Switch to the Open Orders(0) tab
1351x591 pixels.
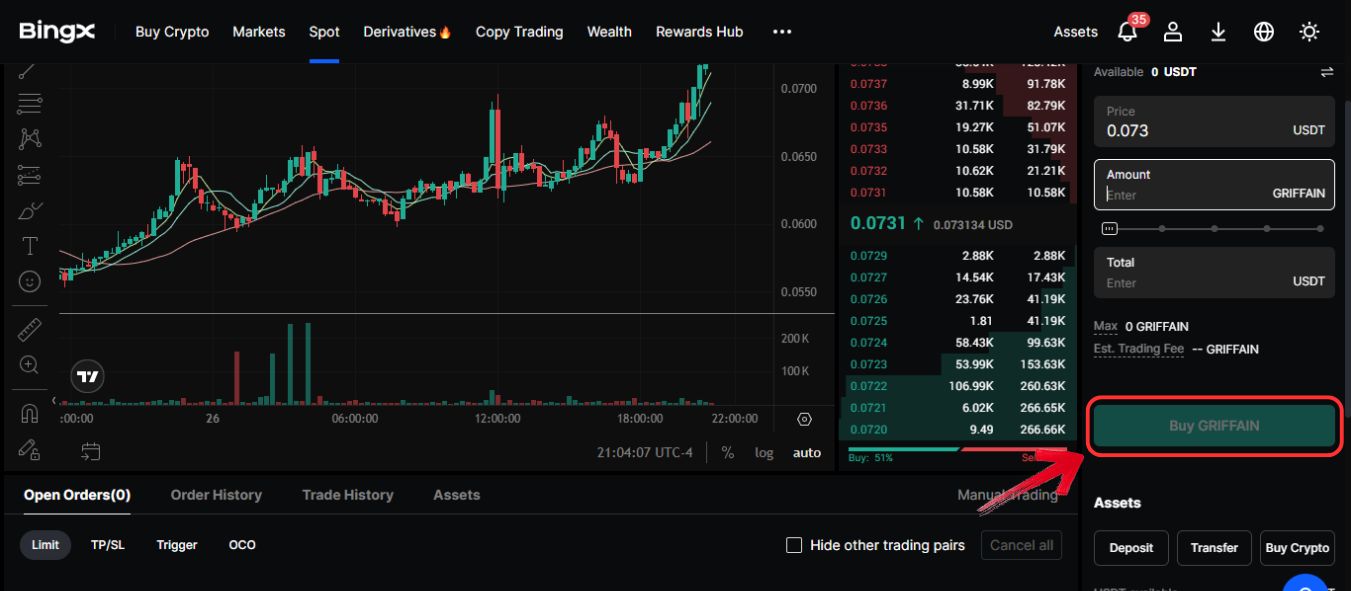point(77,495)
